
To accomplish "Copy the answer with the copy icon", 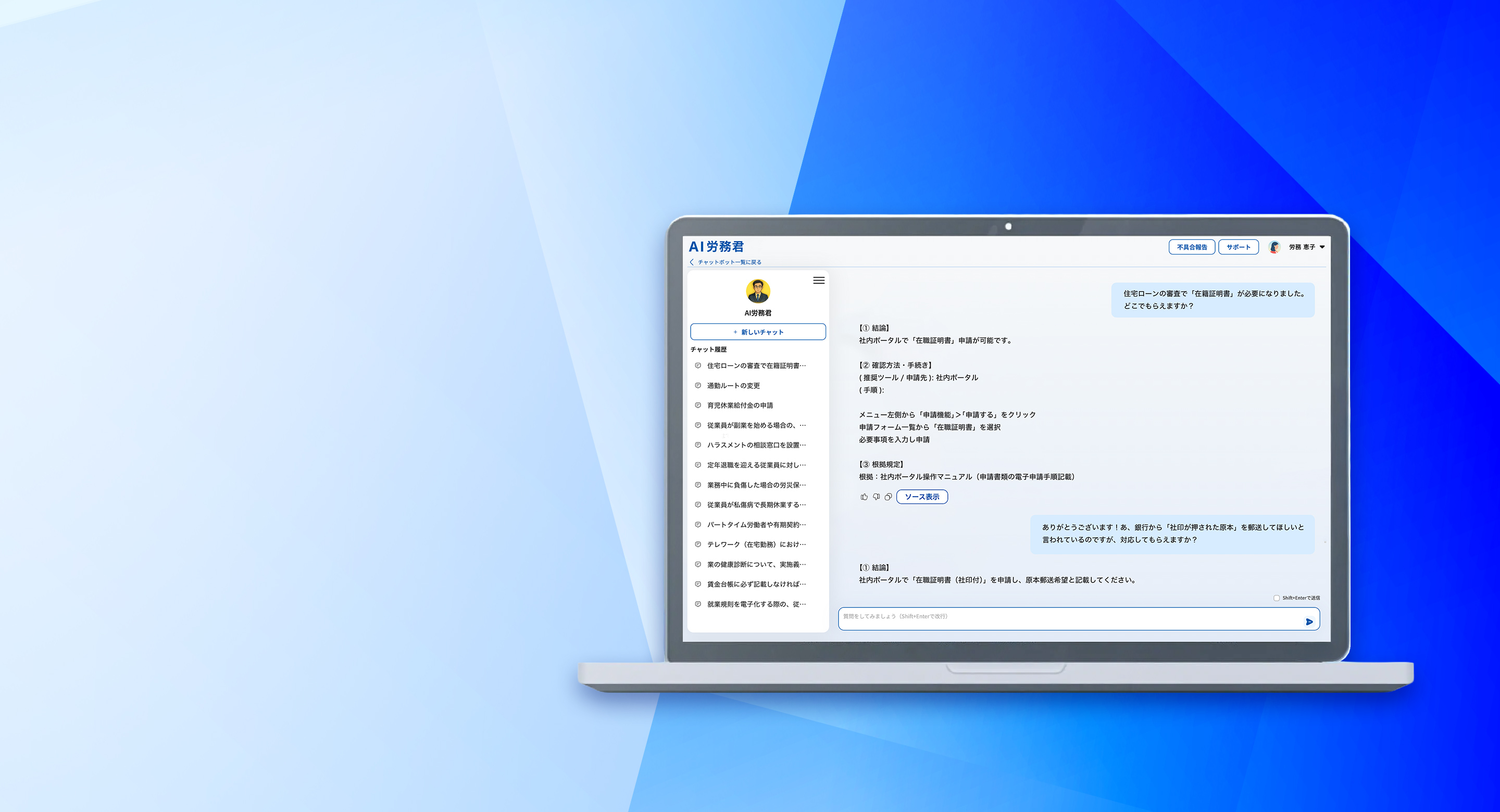I will point(888,497).
